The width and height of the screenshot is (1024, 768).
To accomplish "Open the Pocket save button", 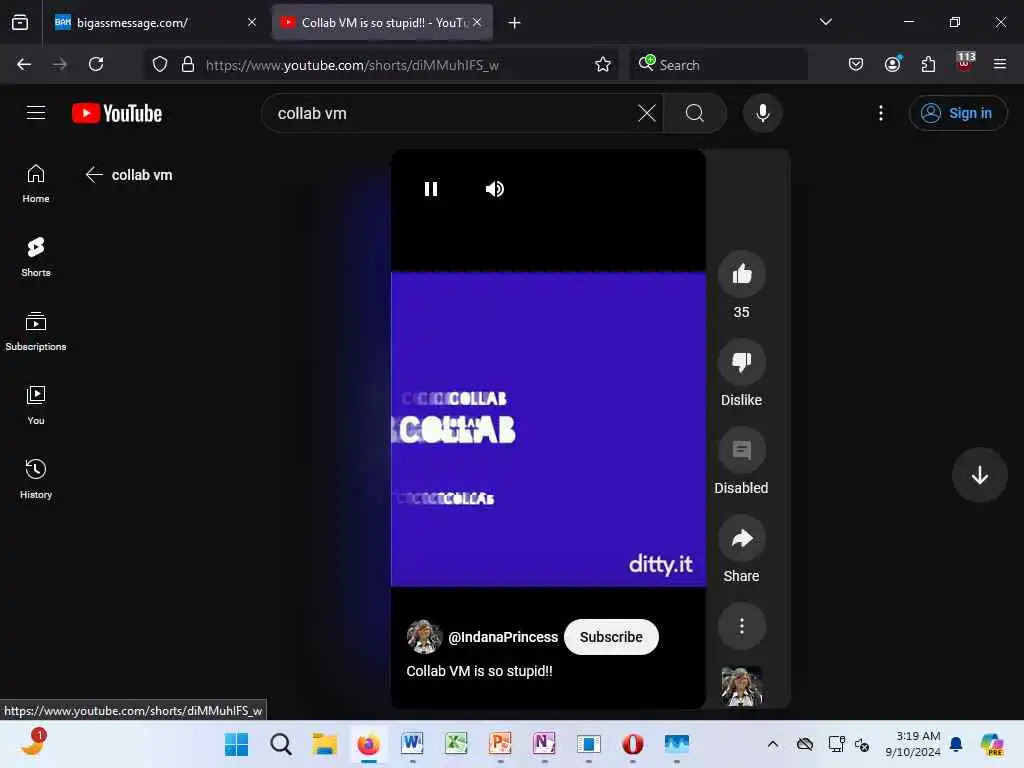I will (856, 64).
